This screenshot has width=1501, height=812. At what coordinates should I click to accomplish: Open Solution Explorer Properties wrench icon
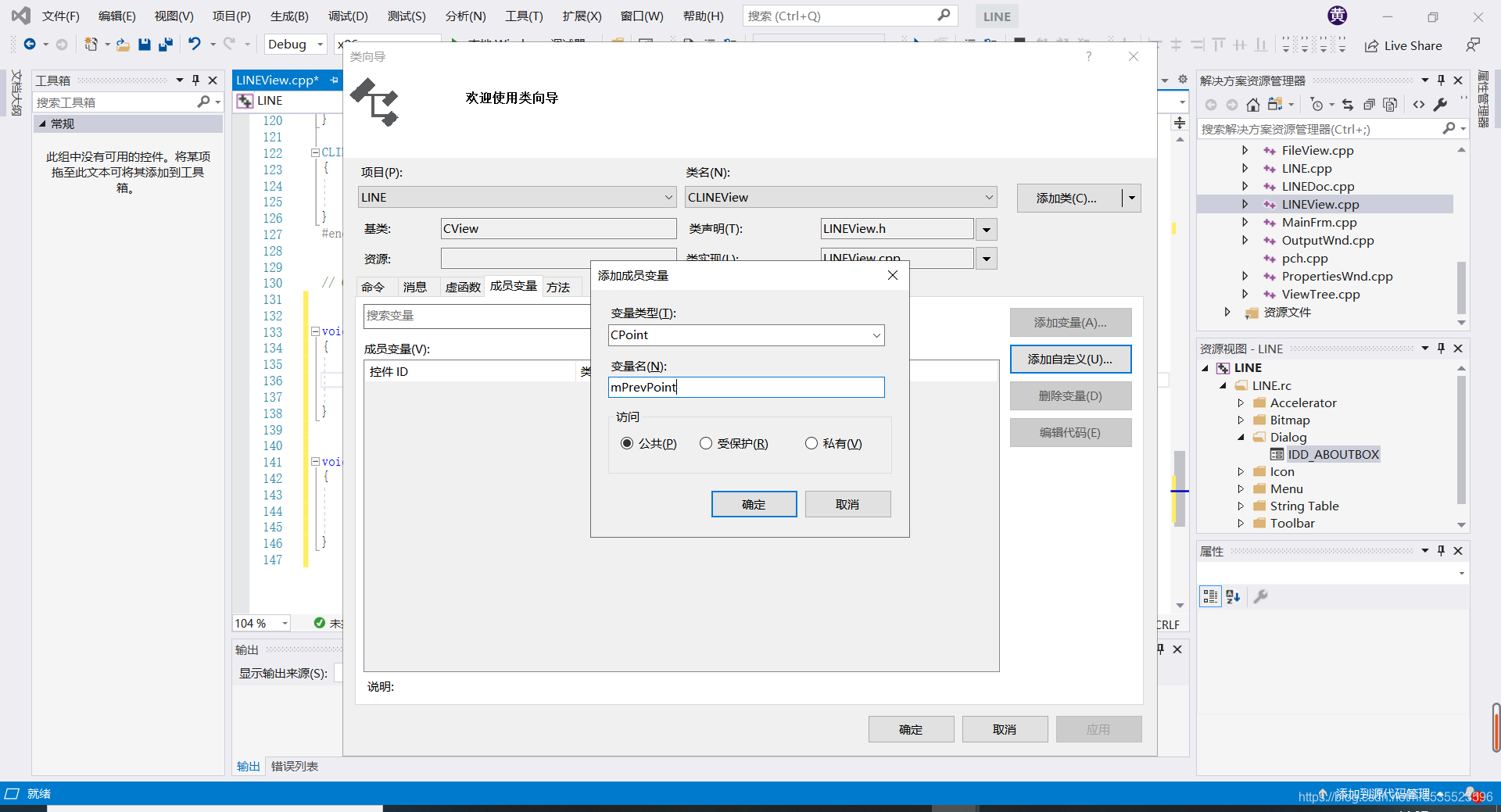coord(1441,104)
